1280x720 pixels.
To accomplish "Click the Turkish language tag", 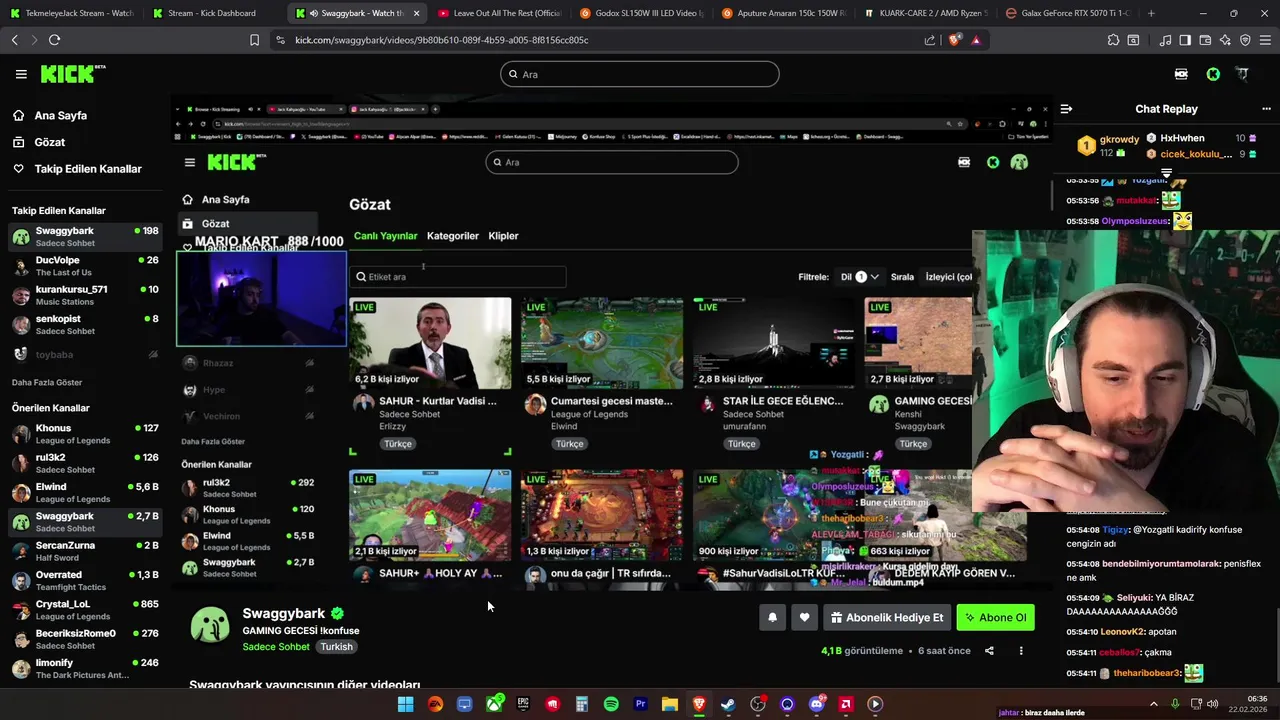I will 336,647.
